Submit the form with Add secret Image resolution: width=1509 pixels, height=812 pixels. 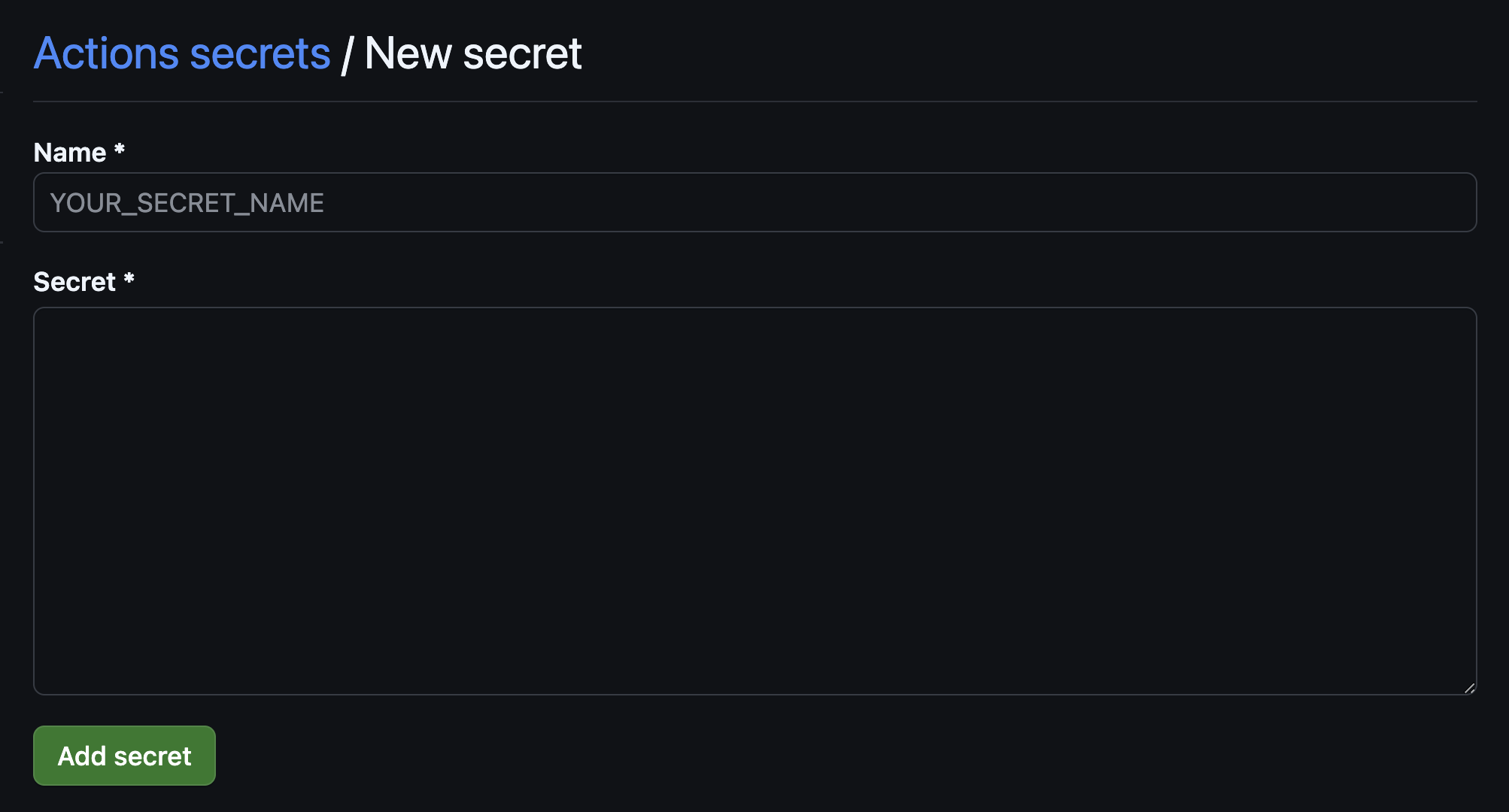(x=123, y=756)
